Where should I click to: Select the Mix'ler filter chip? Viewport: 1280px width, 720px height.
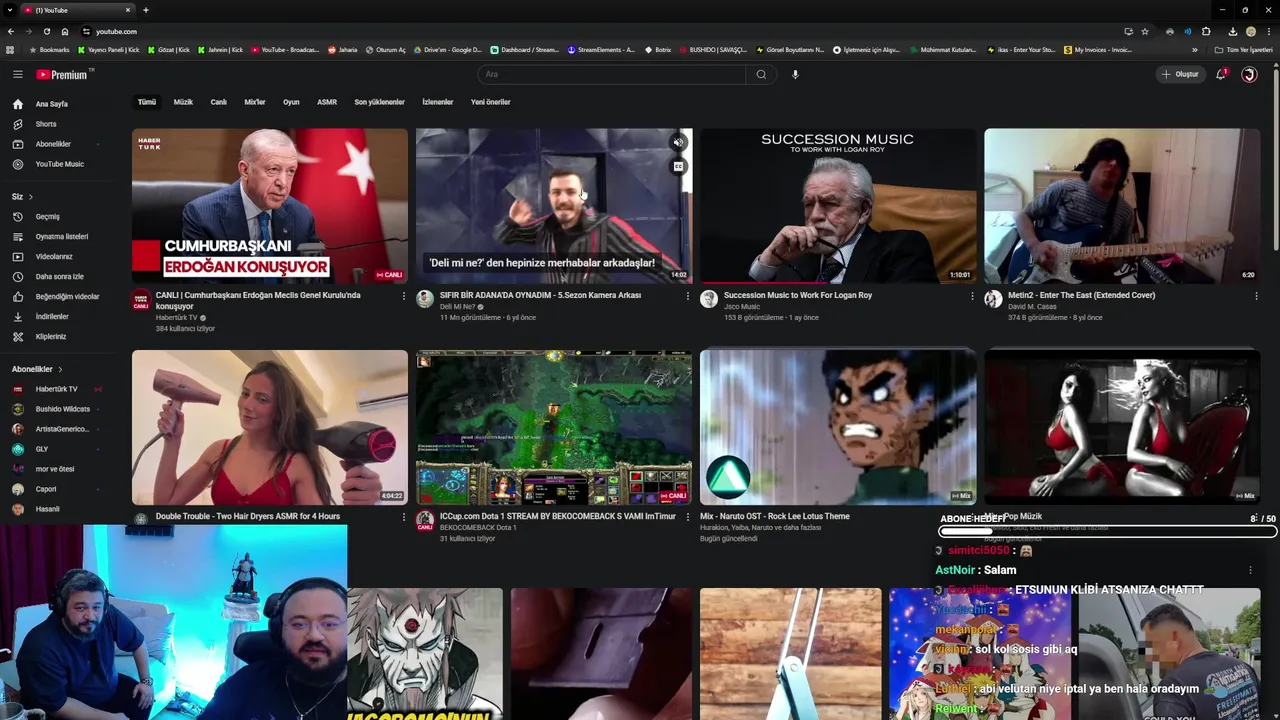coord(255,102)
